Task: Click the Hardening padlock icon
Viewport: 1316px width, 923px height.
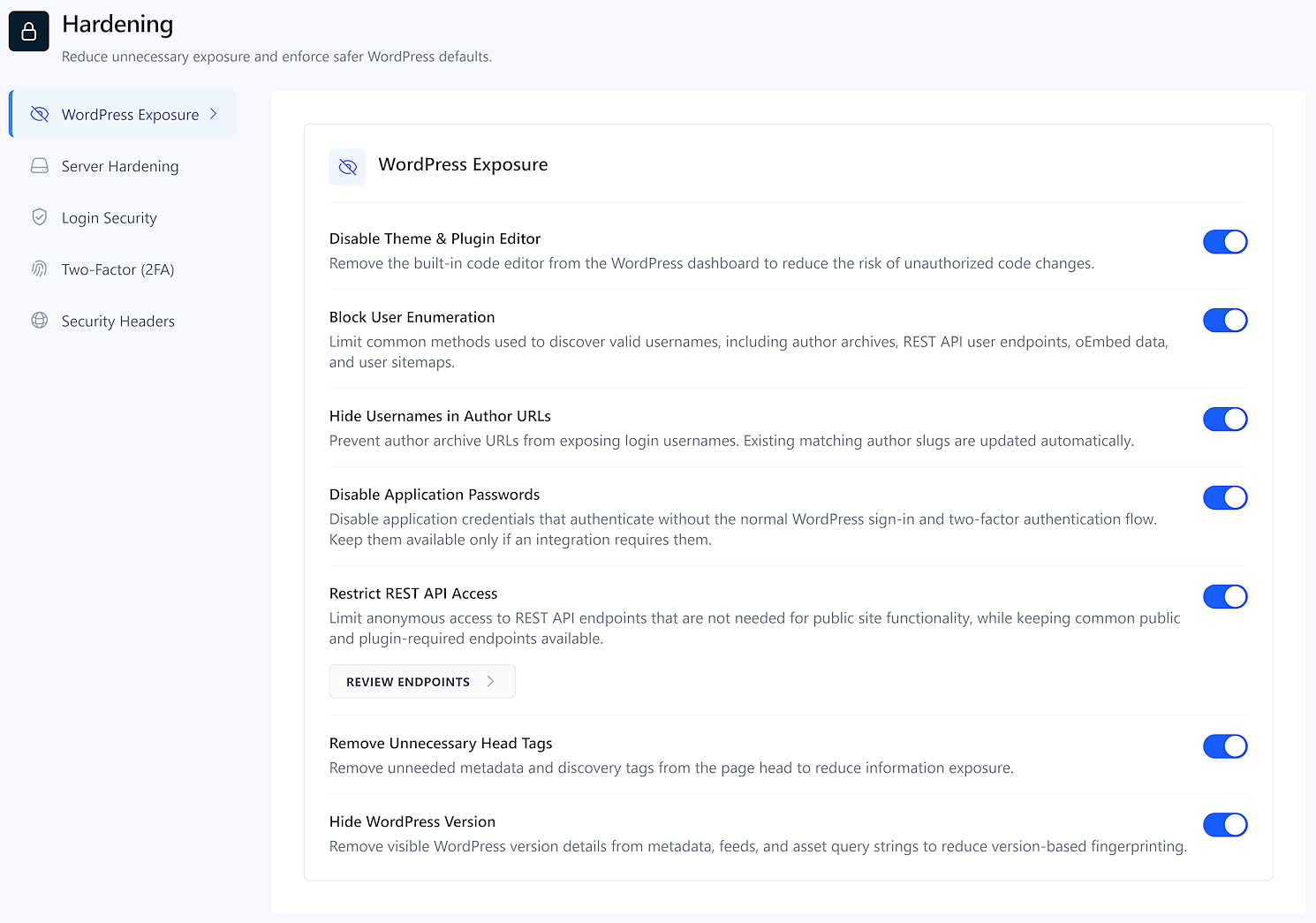Action: click(28, 31)
